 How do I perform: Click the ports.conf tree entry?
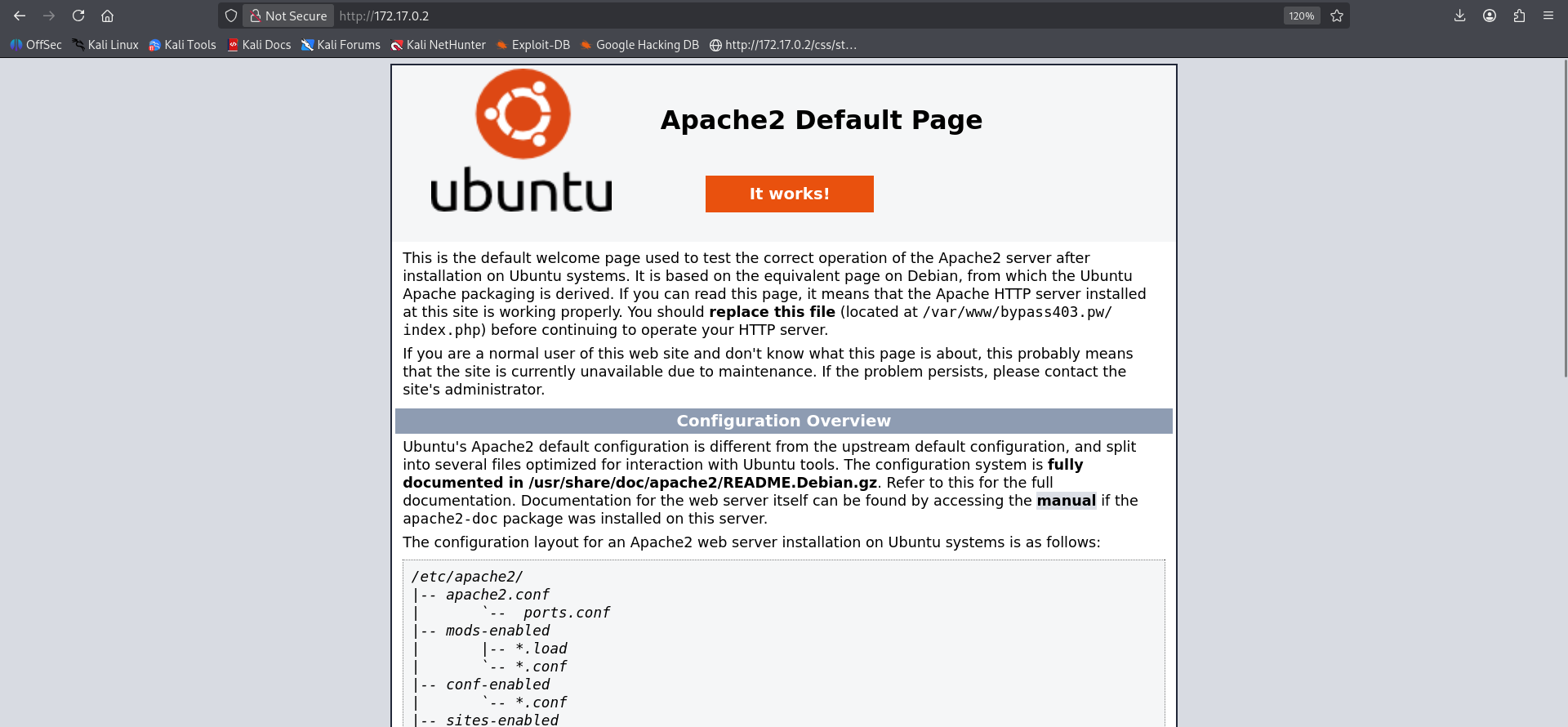(567, 613)
